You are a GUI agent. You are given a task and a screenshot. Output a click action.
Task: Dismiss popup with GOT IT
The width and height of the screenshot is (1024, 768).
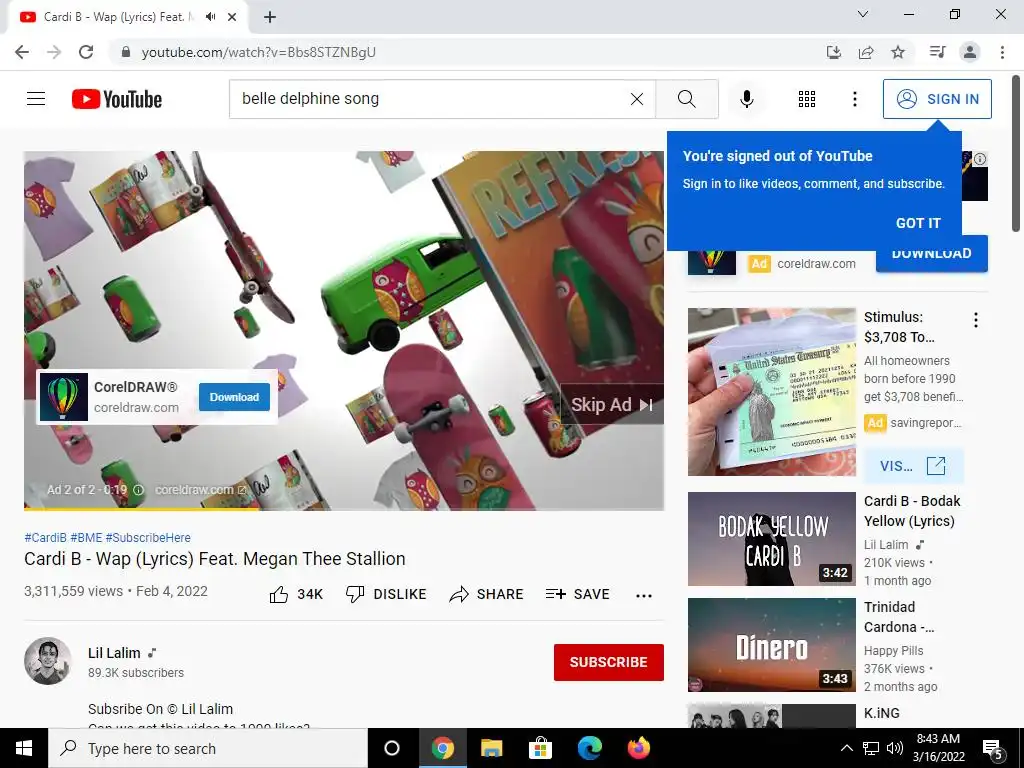pyautogui.click(x=918, y=223)
